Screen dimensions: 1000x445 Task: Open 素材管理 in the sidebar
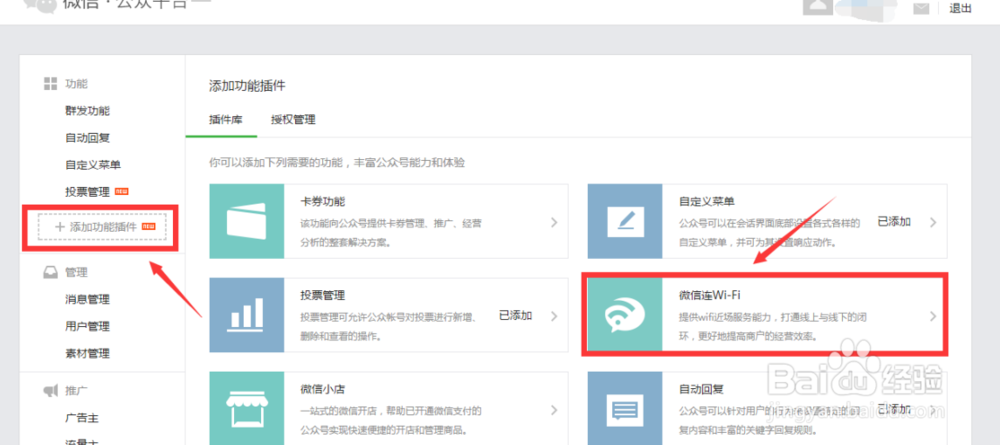coord(87,353)
